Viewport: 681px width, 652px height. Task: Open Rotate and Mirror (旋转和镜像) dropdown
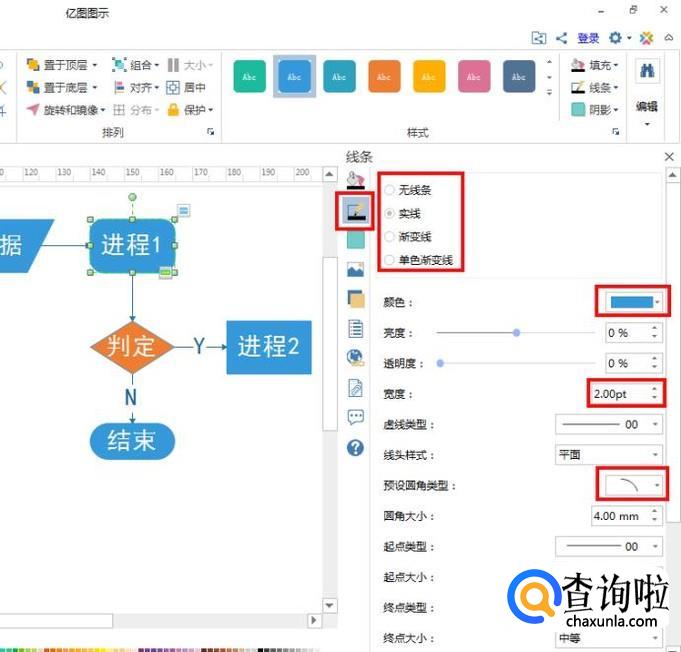(66, 110)
